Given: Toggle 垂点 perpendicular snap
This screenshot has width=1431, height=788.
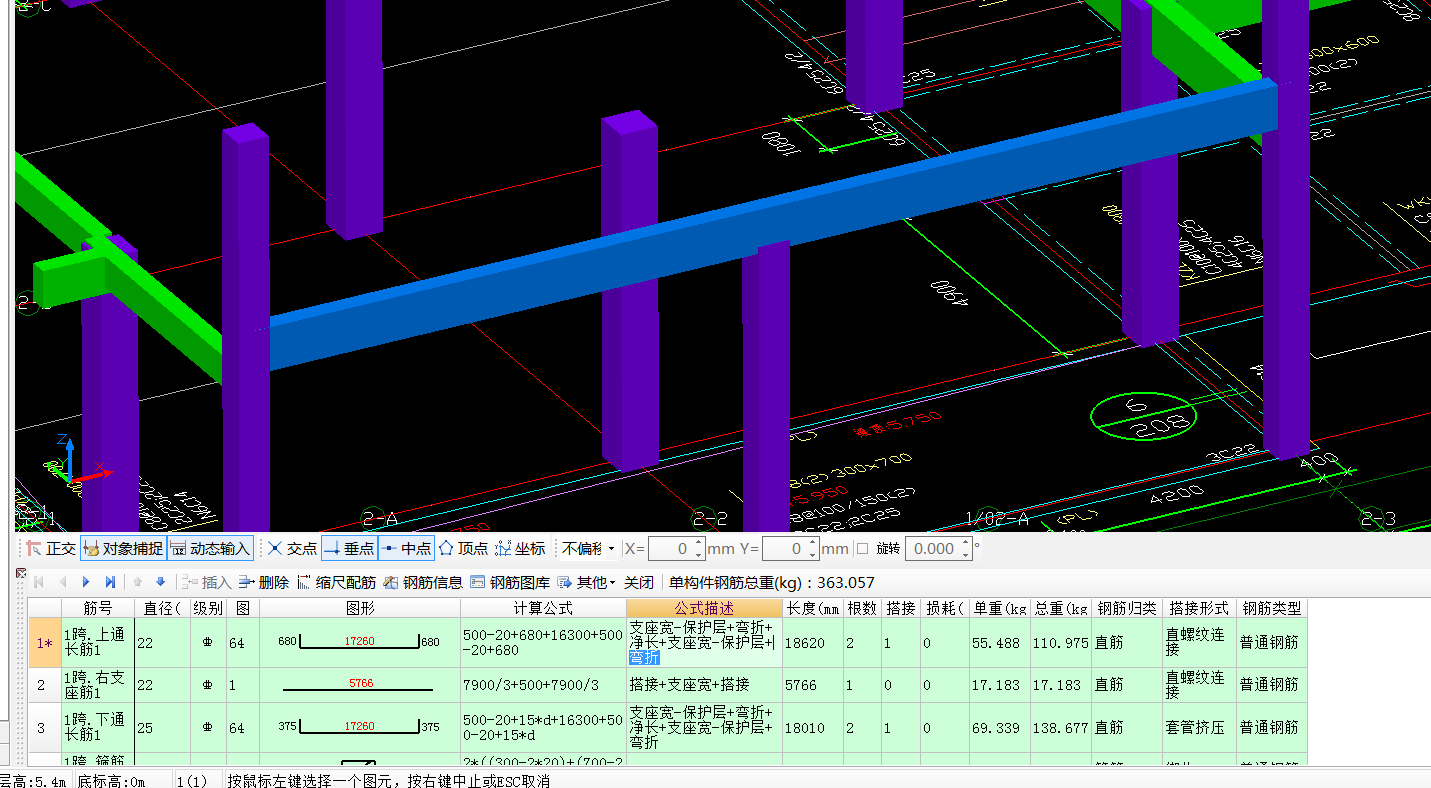Looking at the screenshot, I should [x=349, y=548].
